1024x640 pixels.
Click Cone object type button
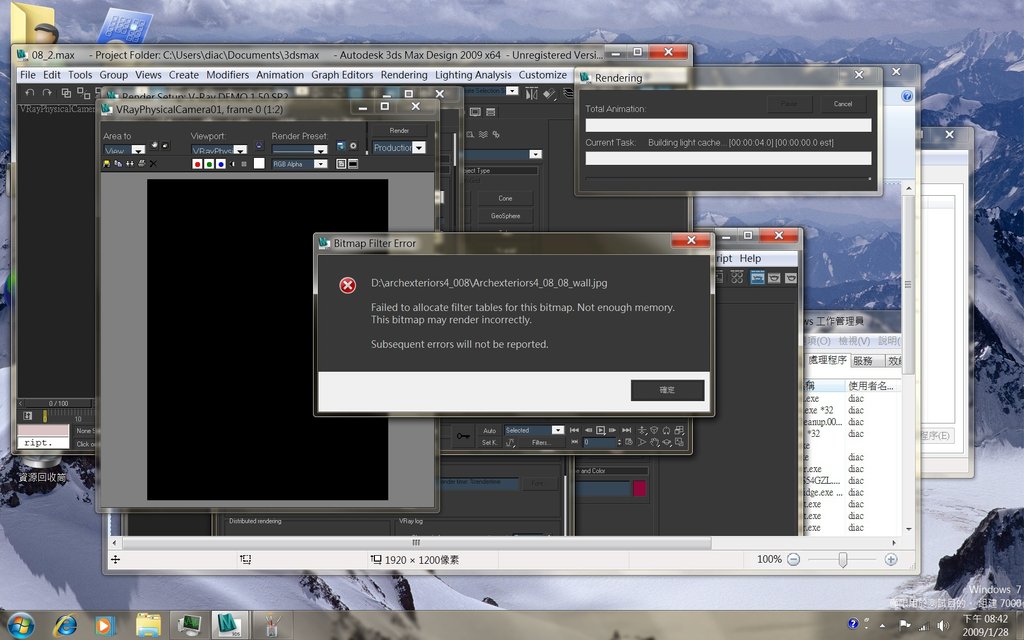505,199
